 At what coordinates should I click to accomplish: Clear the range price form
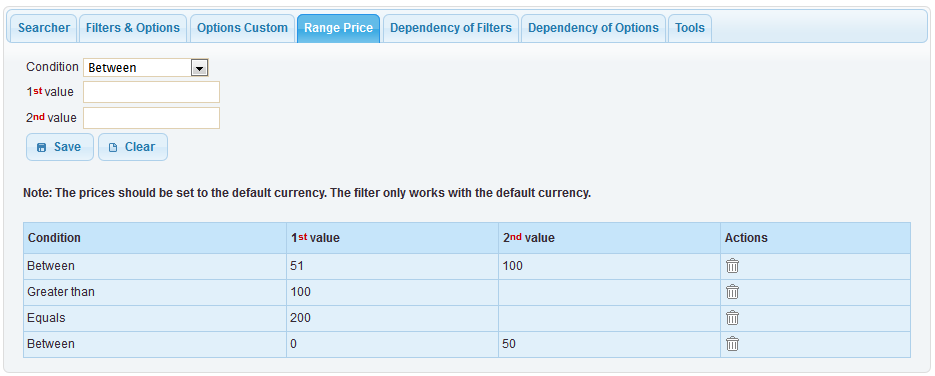point(132,147)
